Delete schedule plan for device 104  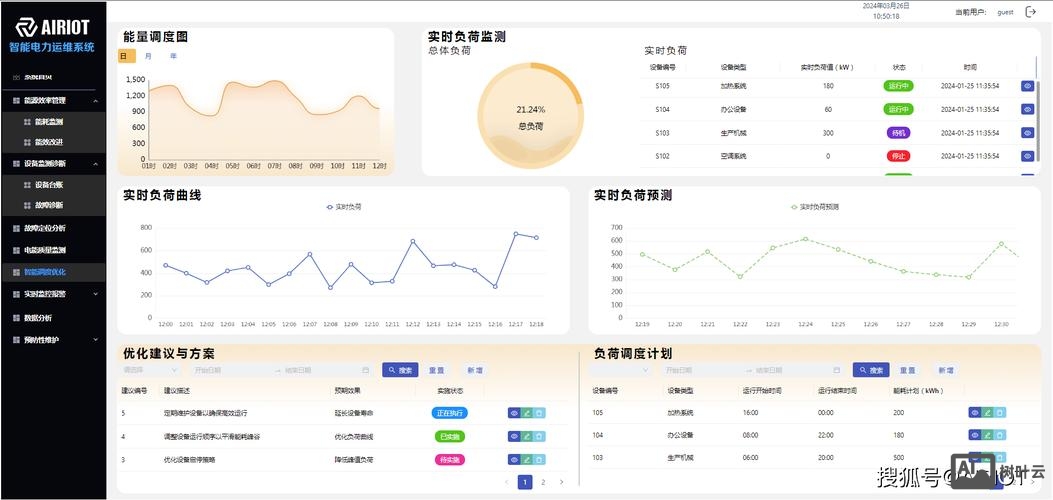point(1000,436)
